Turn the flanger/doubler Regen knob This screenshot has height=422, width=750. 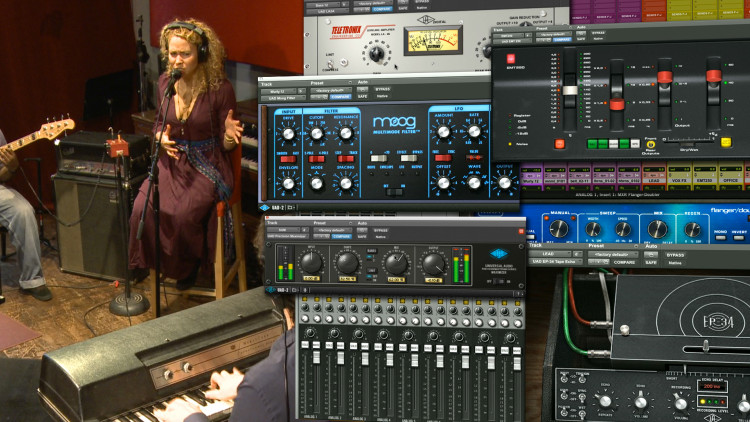pyautogui.click(x=692, y=230)
